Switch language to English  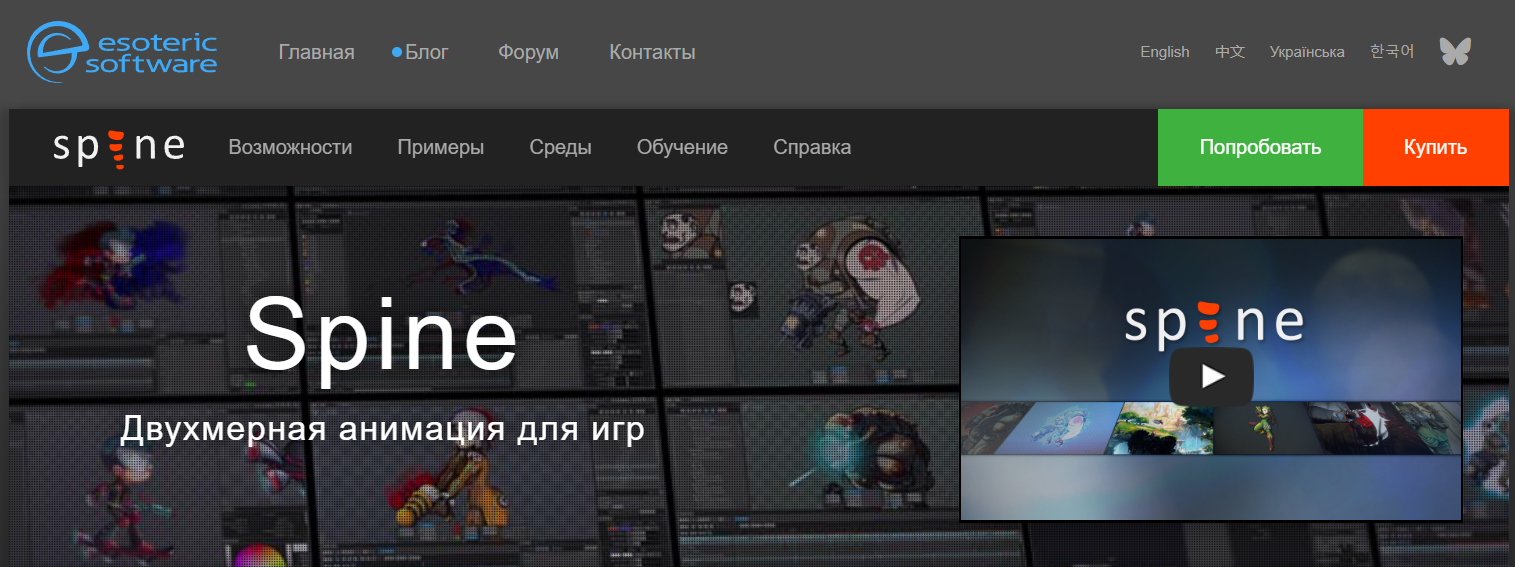coord(1165,52)
